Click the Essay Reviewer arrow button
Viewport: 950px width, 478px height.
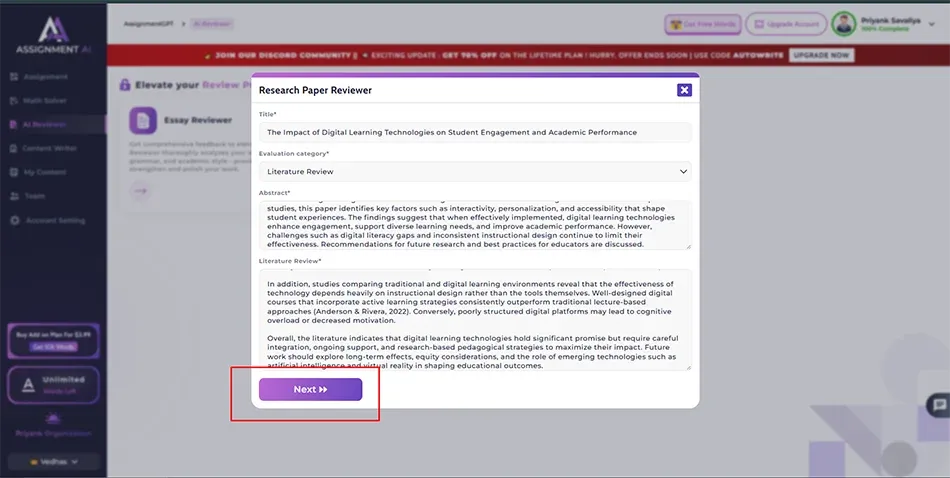click(x=141, y=191)
